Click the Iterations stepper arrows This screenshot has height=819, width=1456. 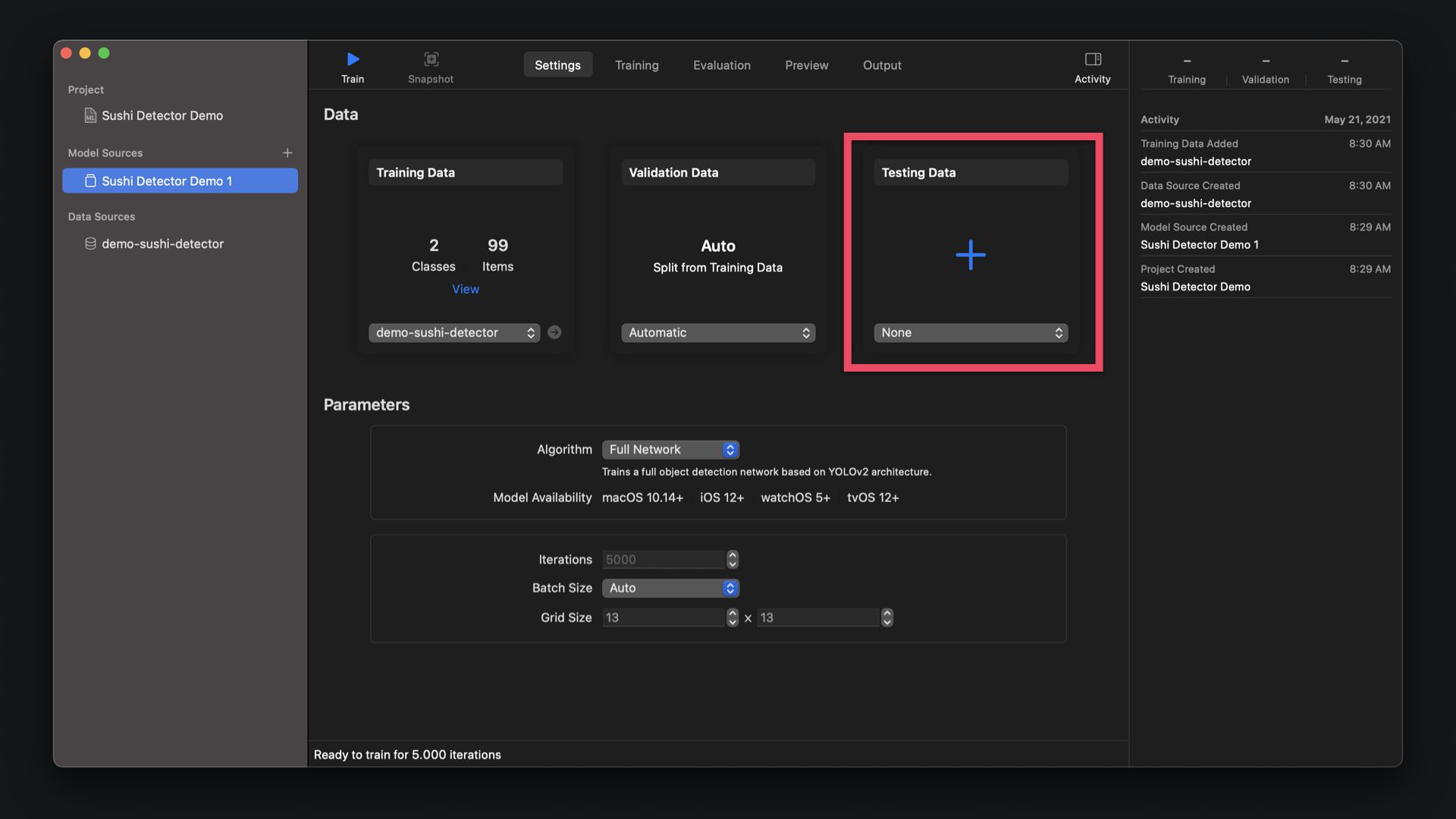coord(732,560)
